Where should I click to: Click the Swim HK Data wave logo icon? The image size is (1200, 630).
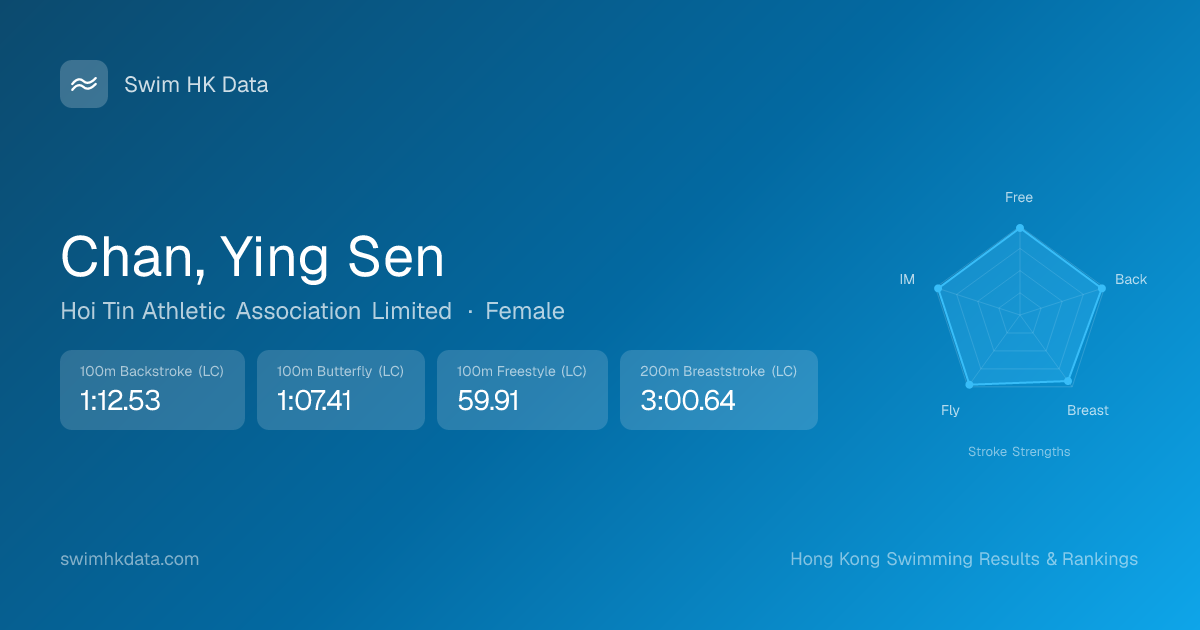[84, 84]
